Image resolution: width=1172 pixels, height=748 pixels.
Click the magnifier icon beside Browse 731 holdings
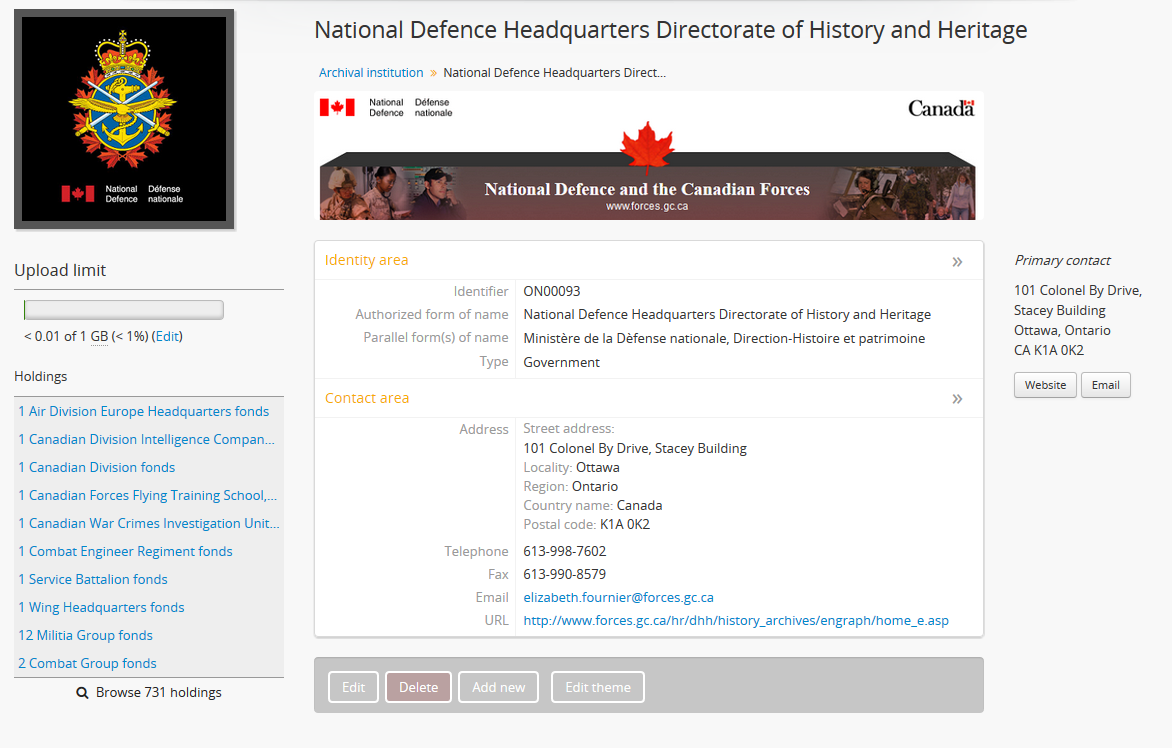pyautogui.click(x=83, y=693)
